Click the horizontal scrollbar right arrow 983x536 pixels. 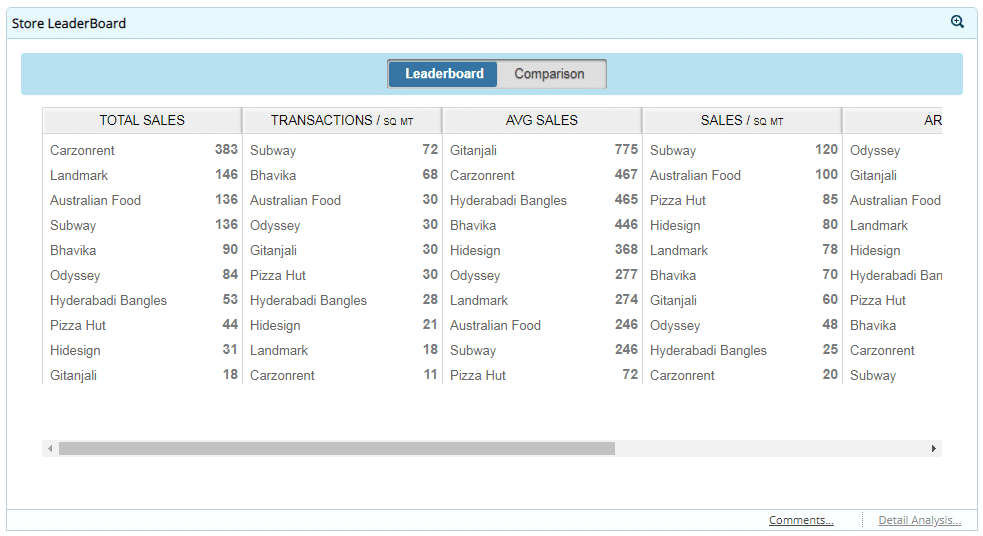[x=933, y=448]
